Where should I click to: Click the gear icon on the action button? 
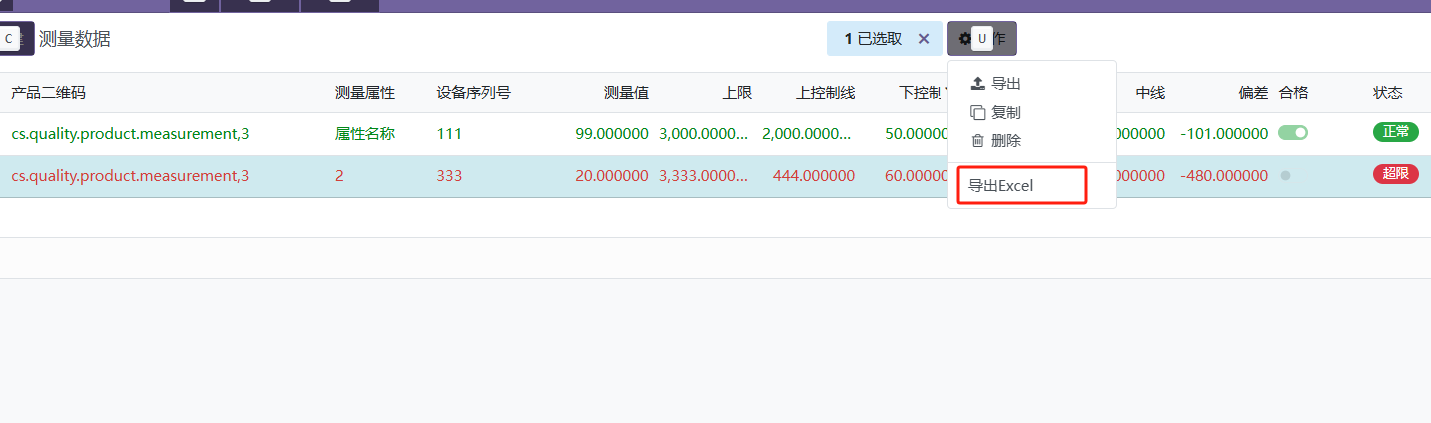pos(964,39)
